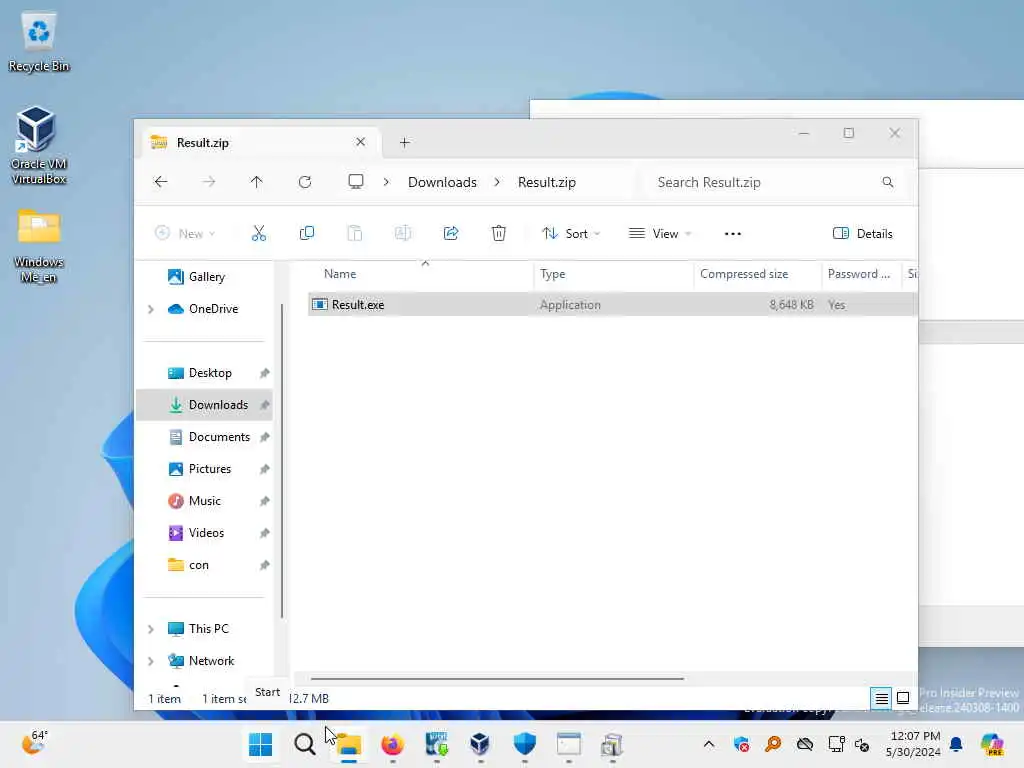The height and width of the screenshot is (768, 1024).
Task: Open the clock showing 12:07 PM
Action: [x=914, y=744]
